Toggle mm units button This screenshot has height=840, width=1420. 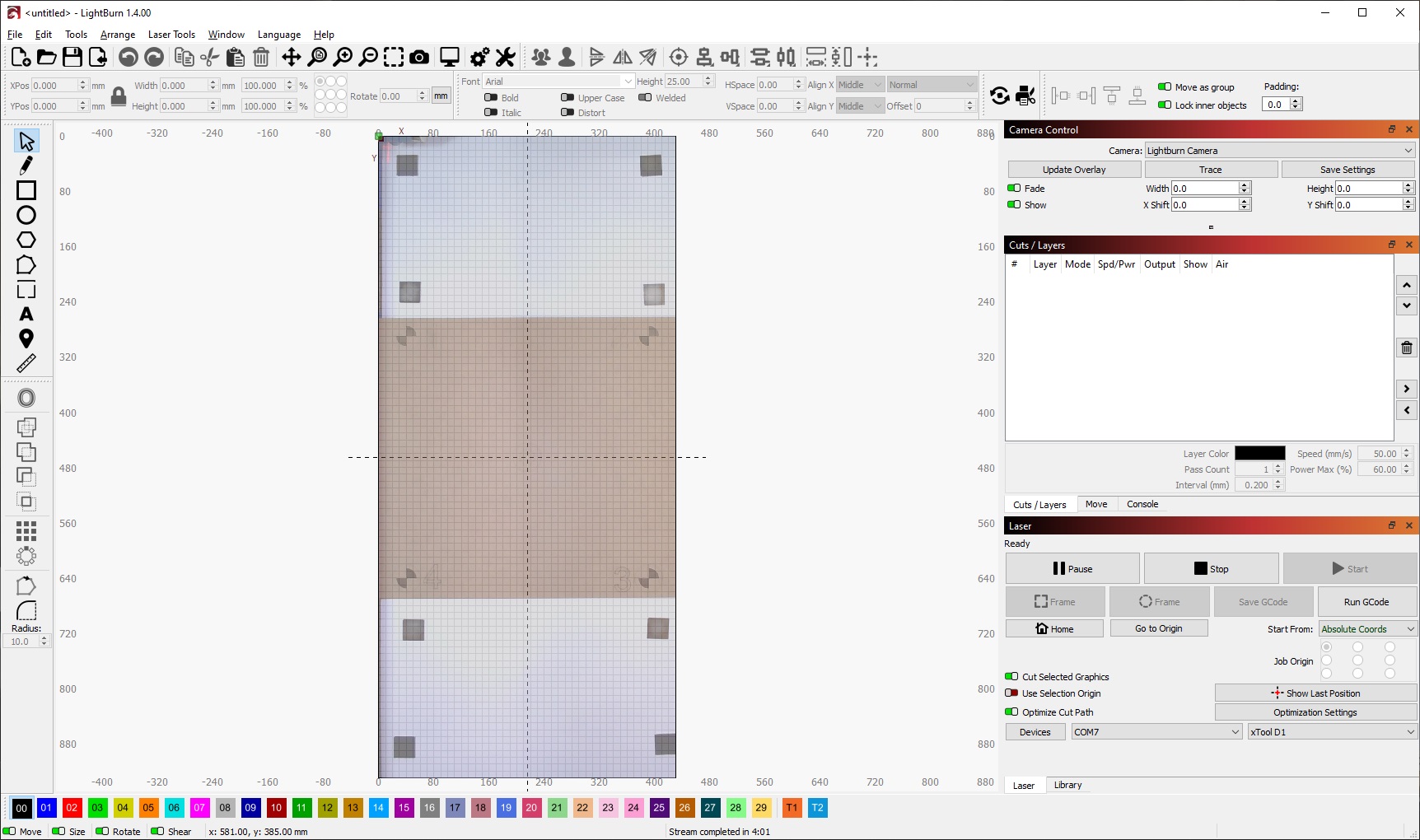(x=441, y=96)
